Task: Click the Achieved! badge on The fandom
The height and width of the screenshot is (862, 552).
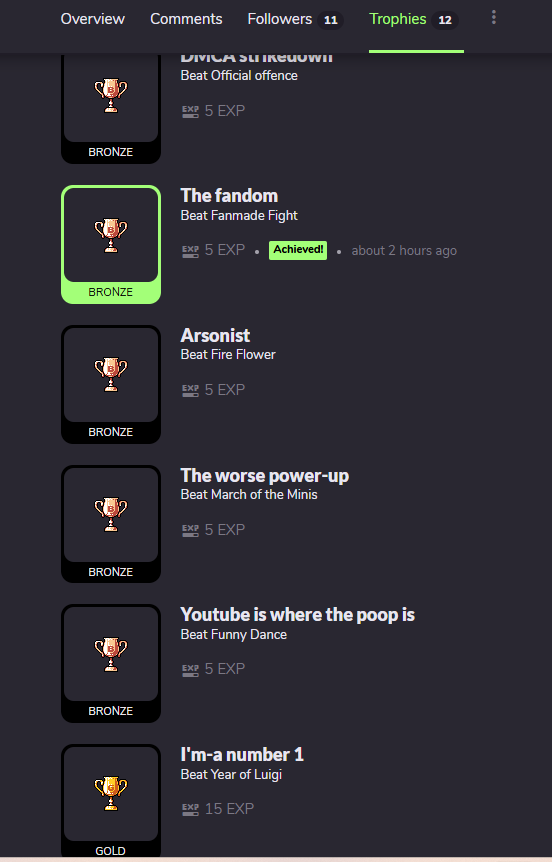Action: (x=298, y=250)
